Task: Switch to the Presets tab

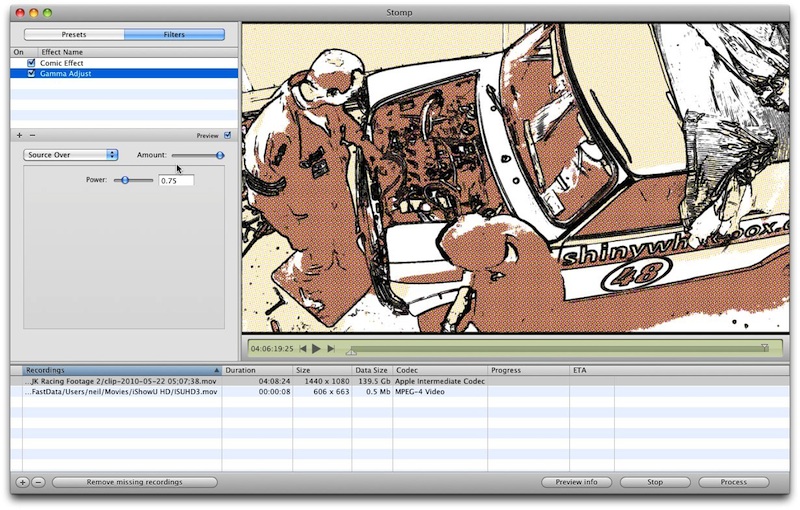Action: click(74, 35)
